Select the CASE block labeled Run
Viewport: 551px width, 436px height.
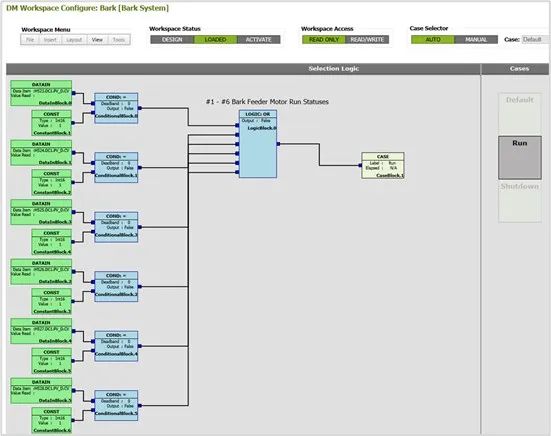(x=383, y=165)
